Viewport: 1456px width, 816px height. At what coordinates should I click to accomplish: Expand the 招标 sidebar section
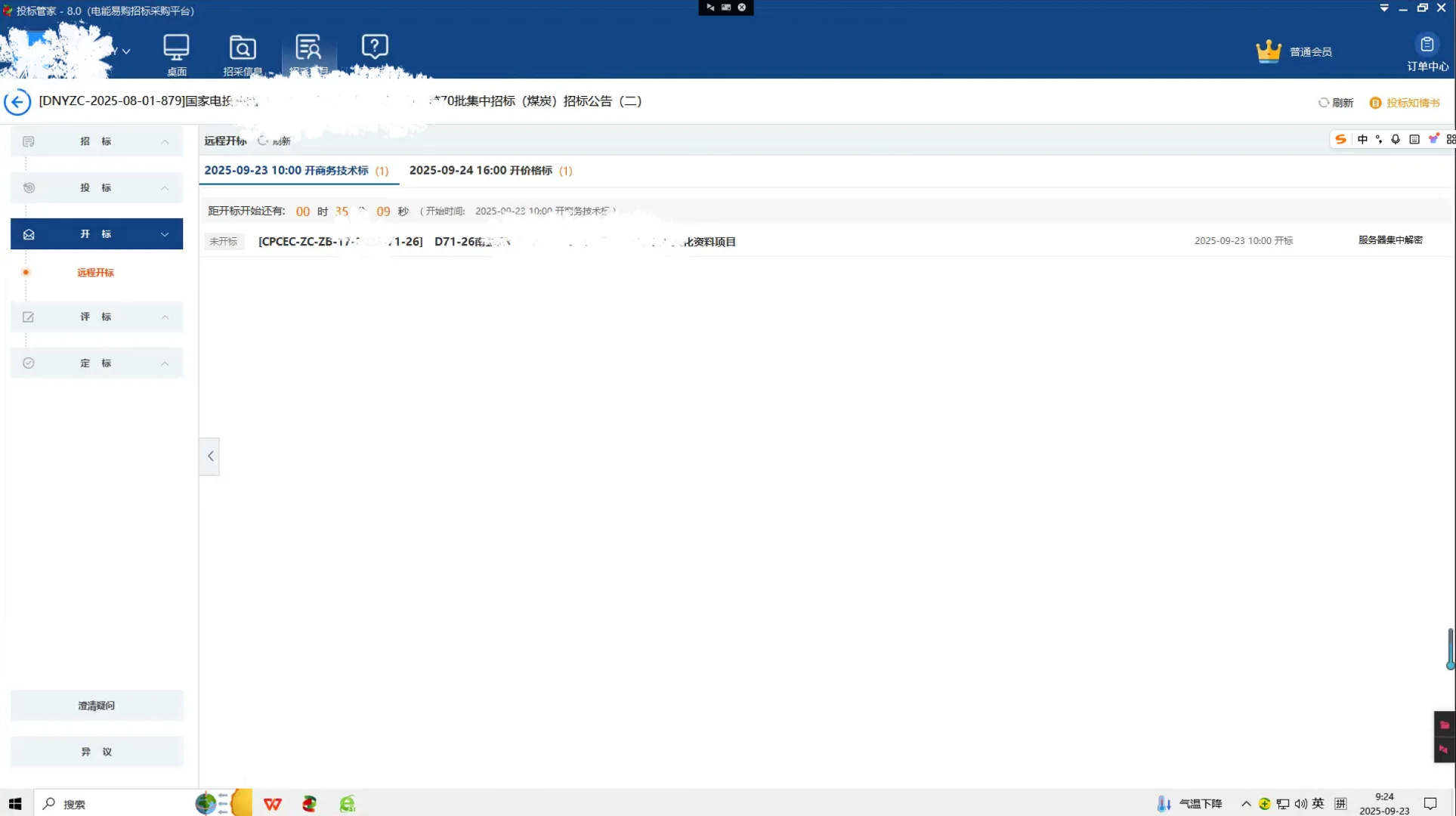(97, 141)
